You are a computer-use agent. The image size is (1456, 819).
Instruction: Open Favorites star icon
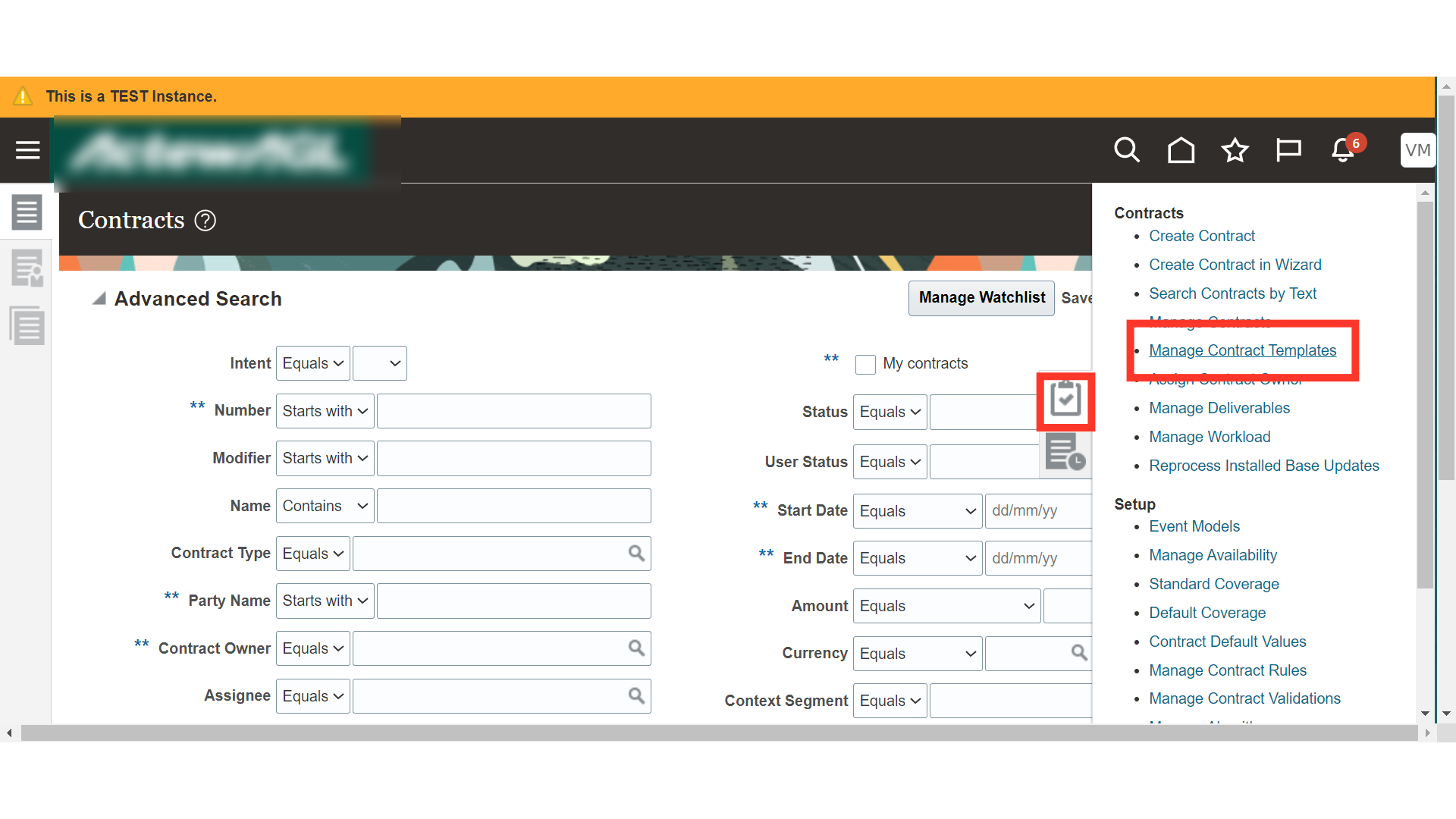1235,150
